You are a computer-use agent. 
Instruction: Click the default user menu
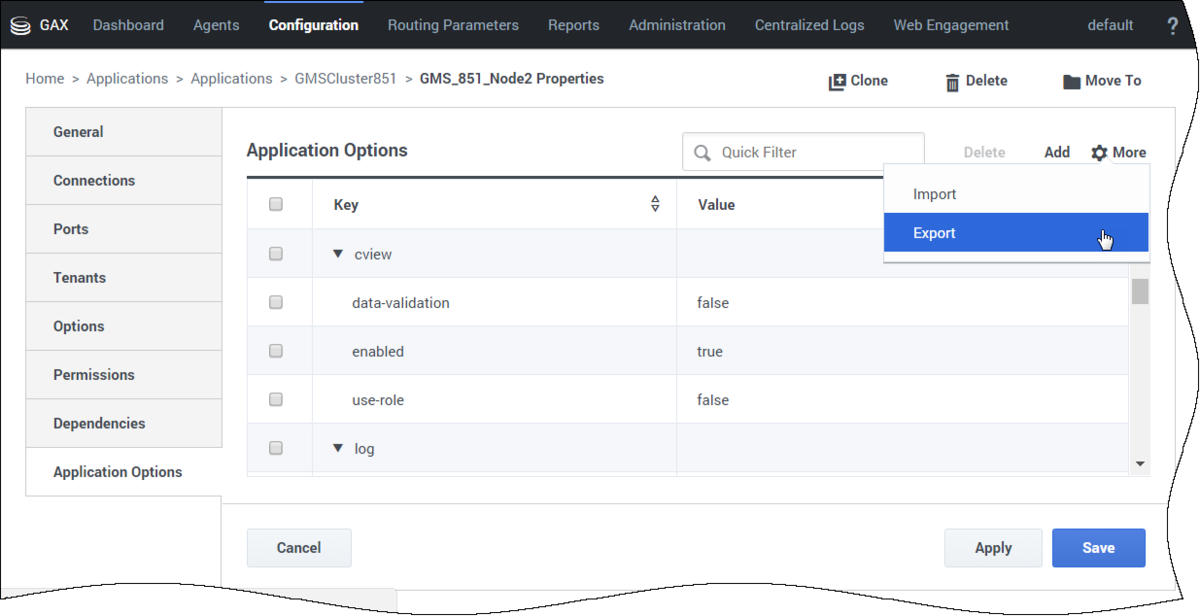pyautogui.click(x=1110, y=25)
